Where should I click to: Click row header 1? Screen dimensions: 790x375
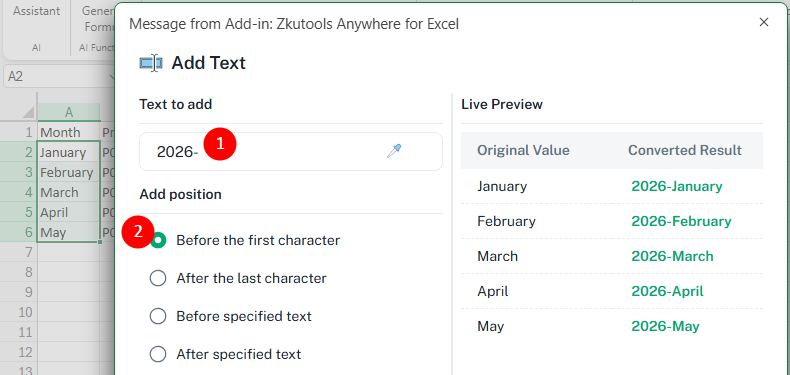pos(19,132)
